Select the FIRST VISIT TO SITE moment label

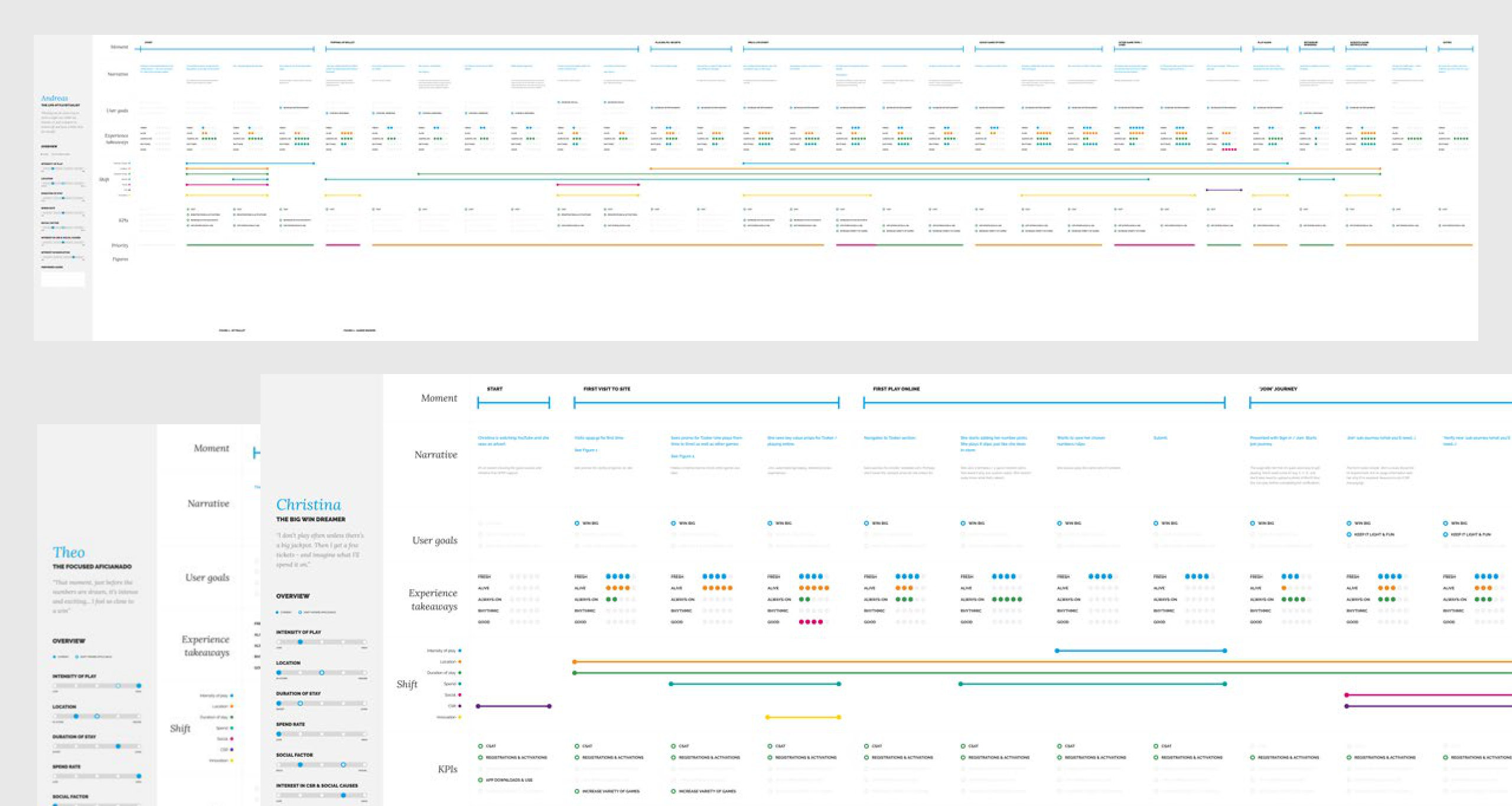point(607,389)
